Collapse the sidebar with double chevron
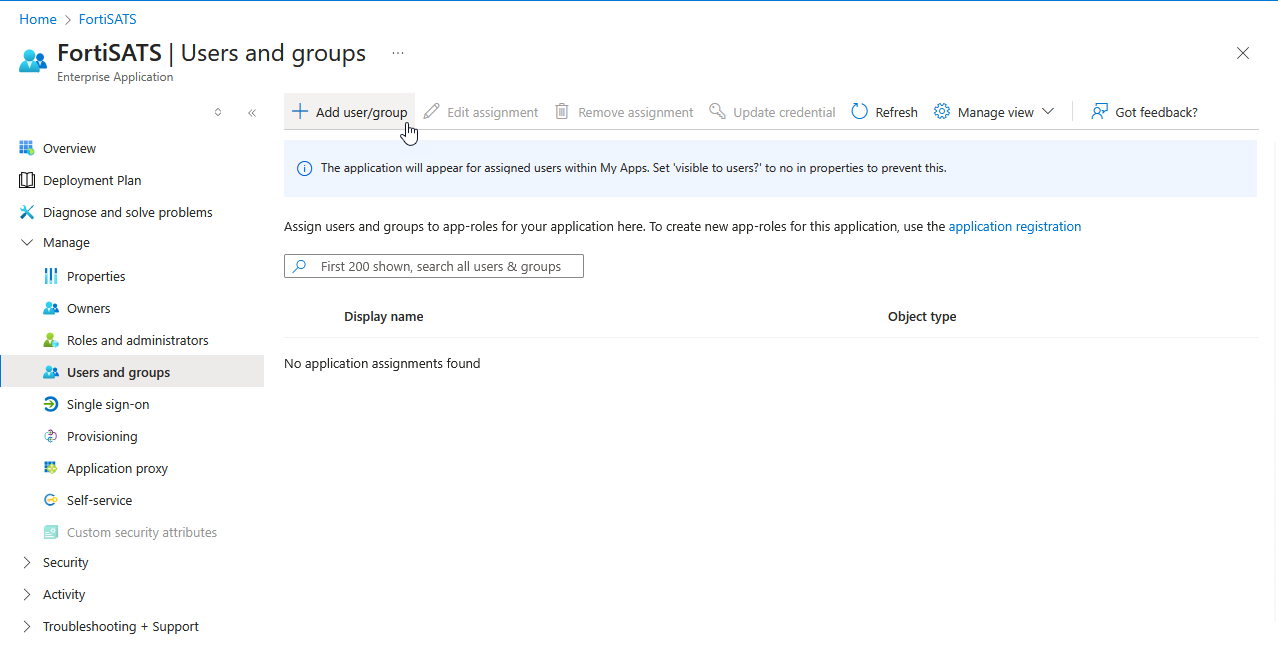1278x651 pixels. pos(252,112)
